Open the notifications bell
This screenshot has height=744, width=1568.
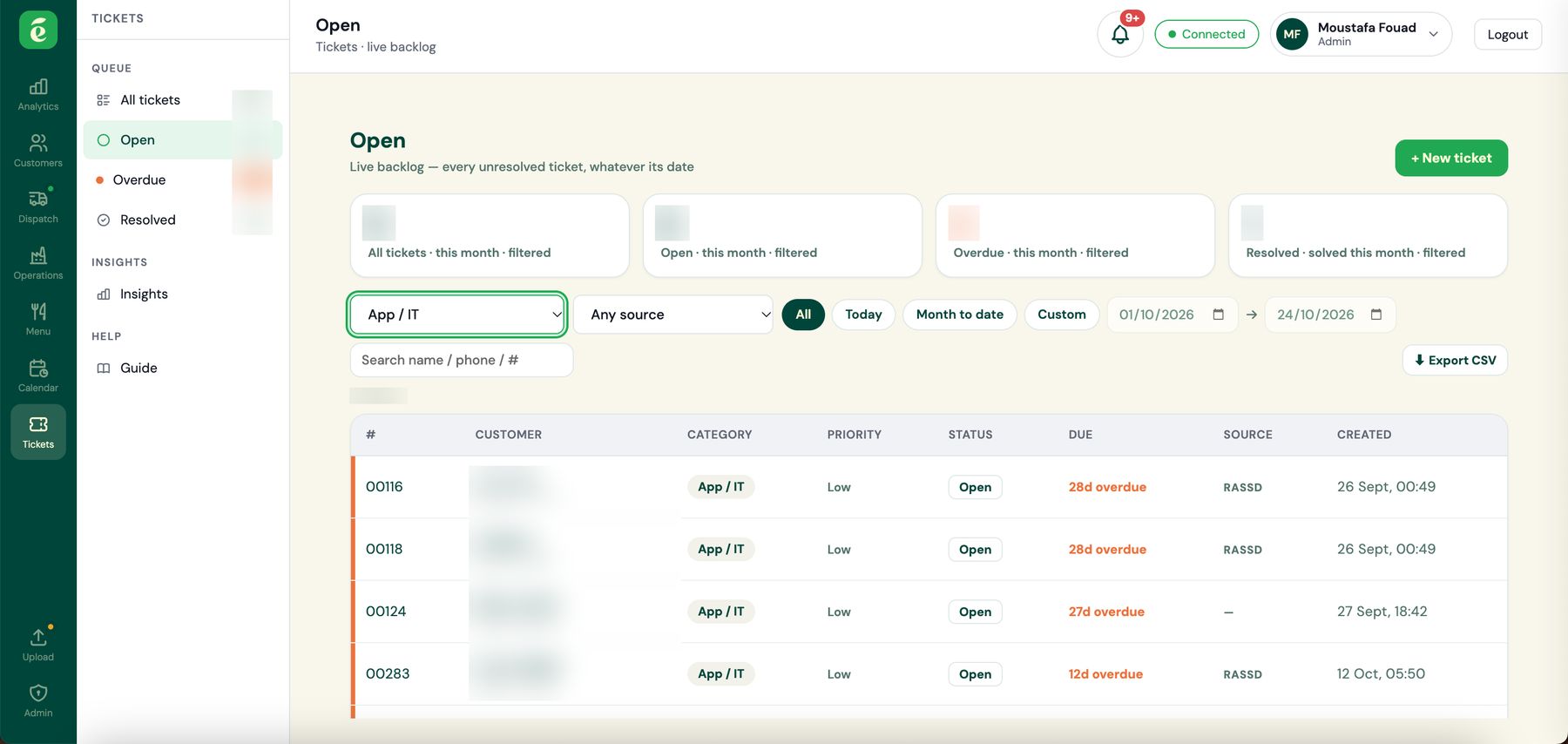tap(1120, 35)
